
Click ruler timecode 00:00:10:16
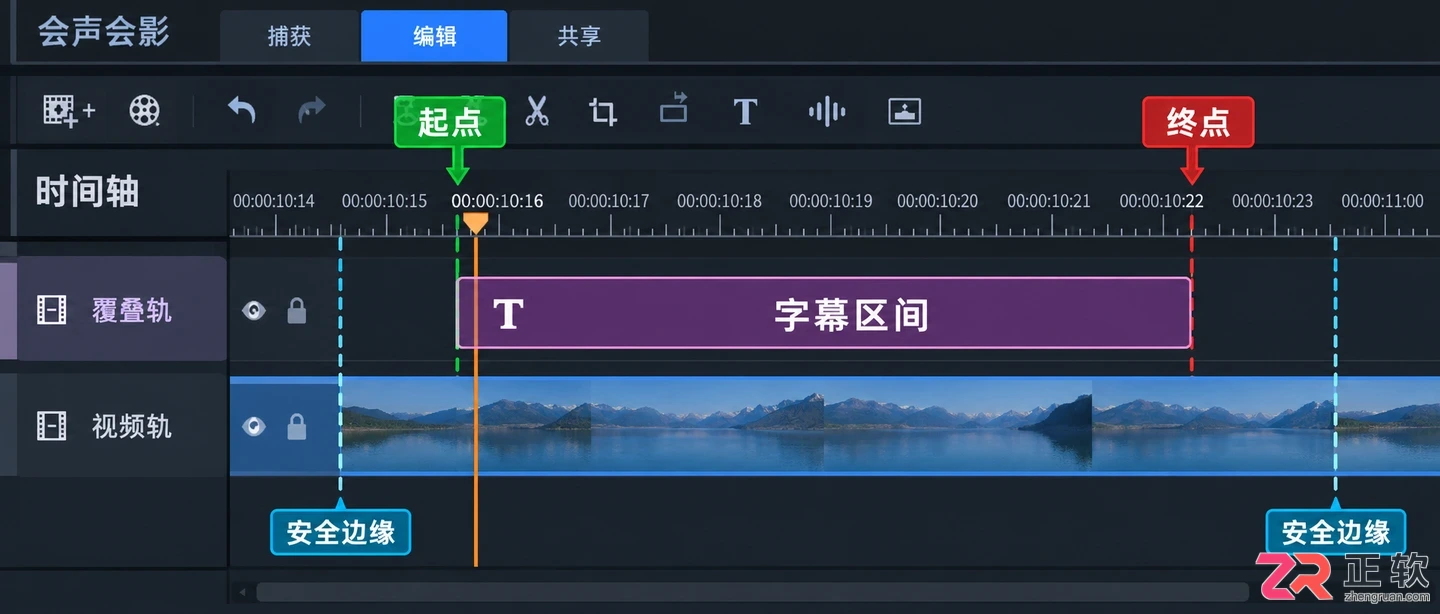coord(497,201)
